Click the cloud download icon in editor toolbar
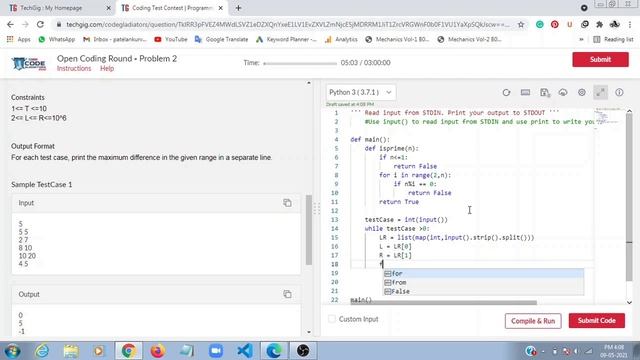This screenshot has width=640, height=360. [563, 93]
